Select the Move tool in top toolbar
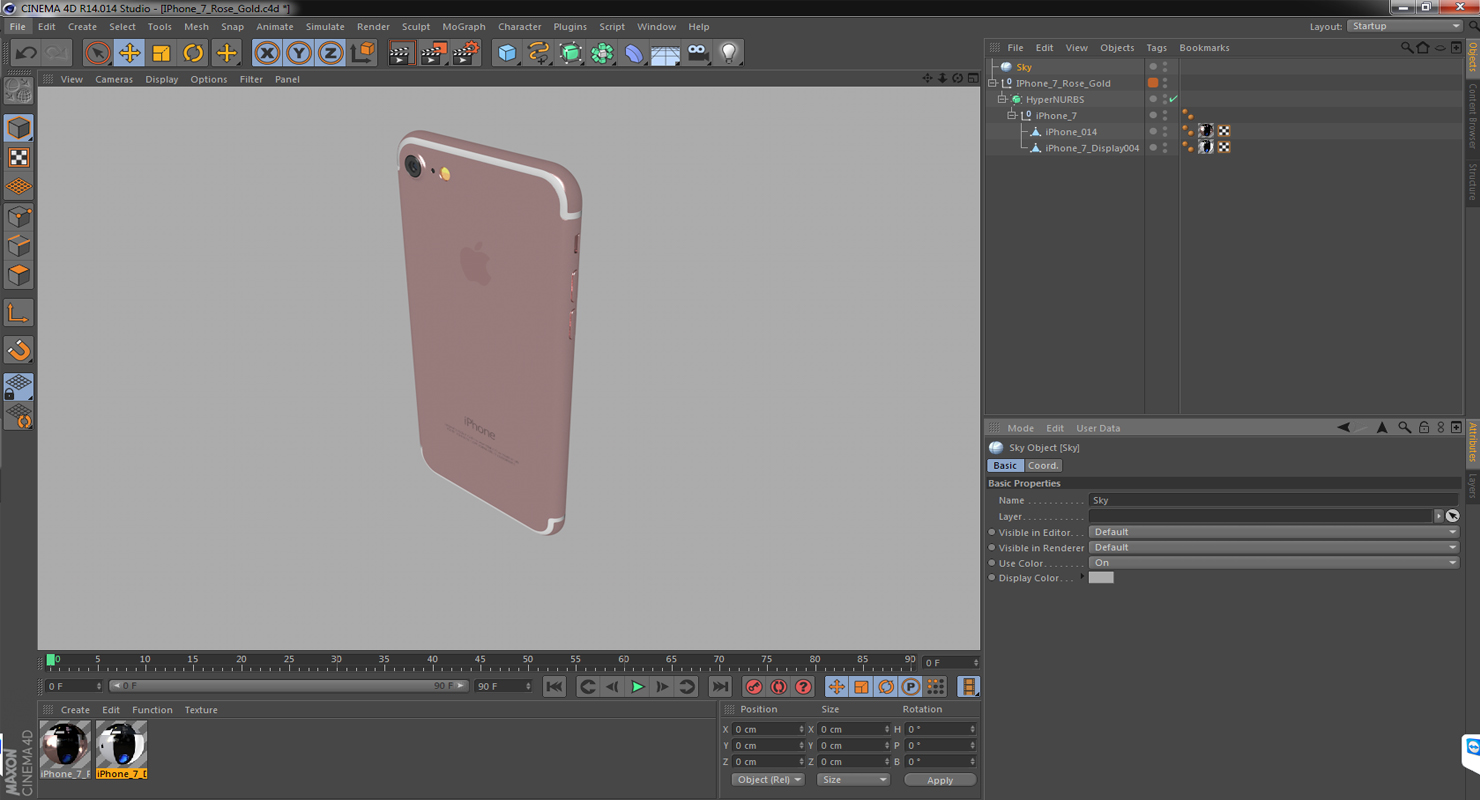The image size is (1480, 800). 129,53
